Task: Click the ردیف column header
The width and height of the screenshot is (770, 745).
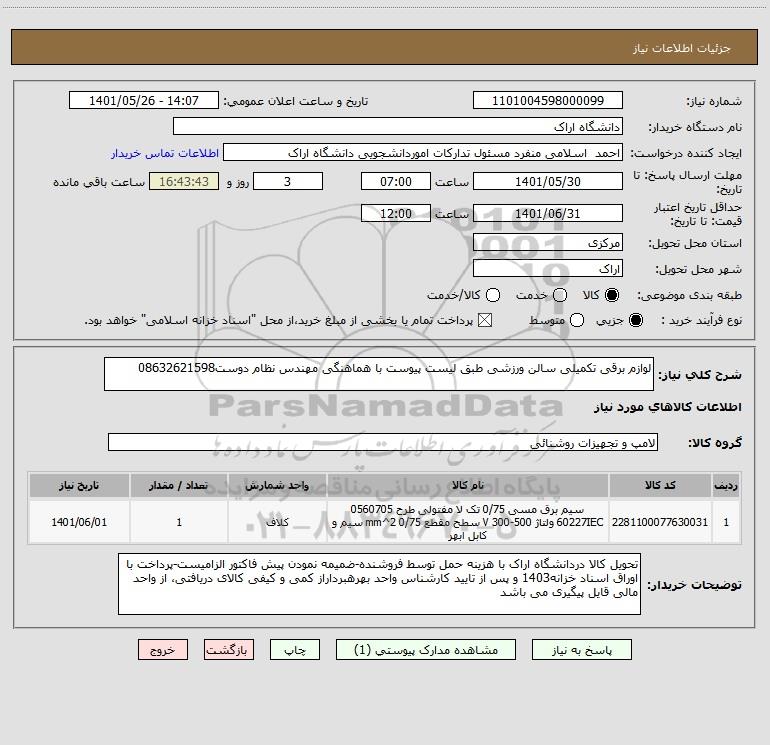Action: pos(726,486)
